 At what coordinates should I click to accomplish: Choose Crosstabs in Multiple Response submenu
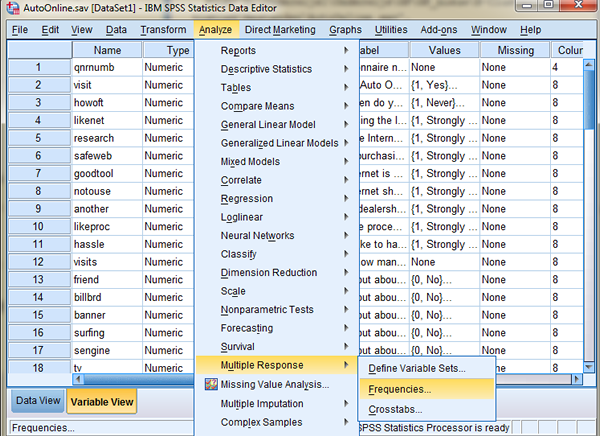tap(426, 409)
